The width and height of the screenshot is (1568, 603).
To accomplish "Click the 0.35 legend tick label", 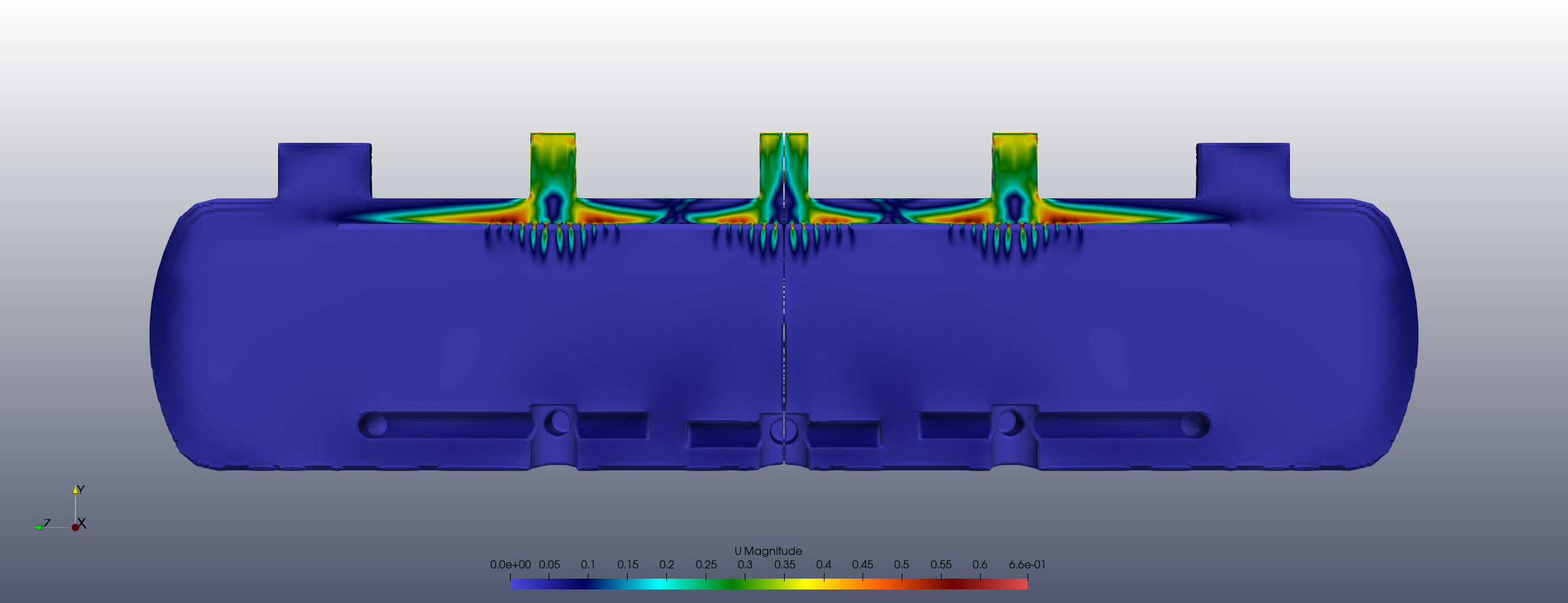I will 785,564.
